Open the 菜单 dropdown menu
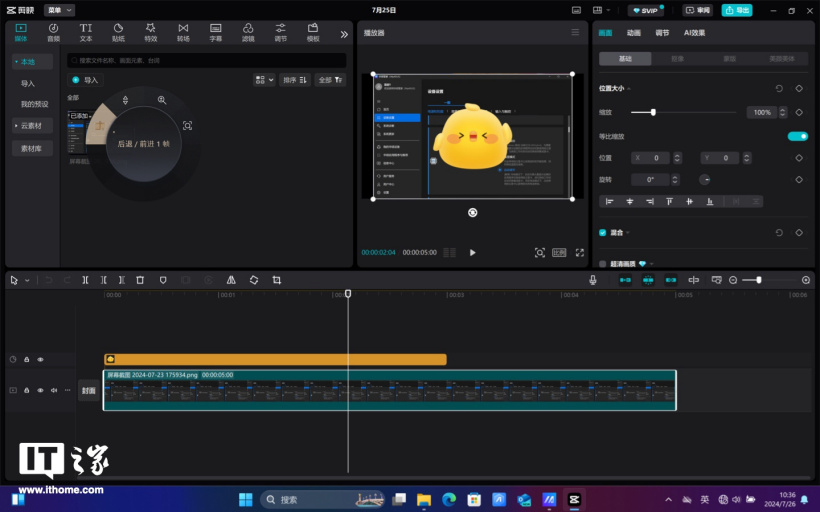This screenshot has width=820, height=512. (59, 10)
